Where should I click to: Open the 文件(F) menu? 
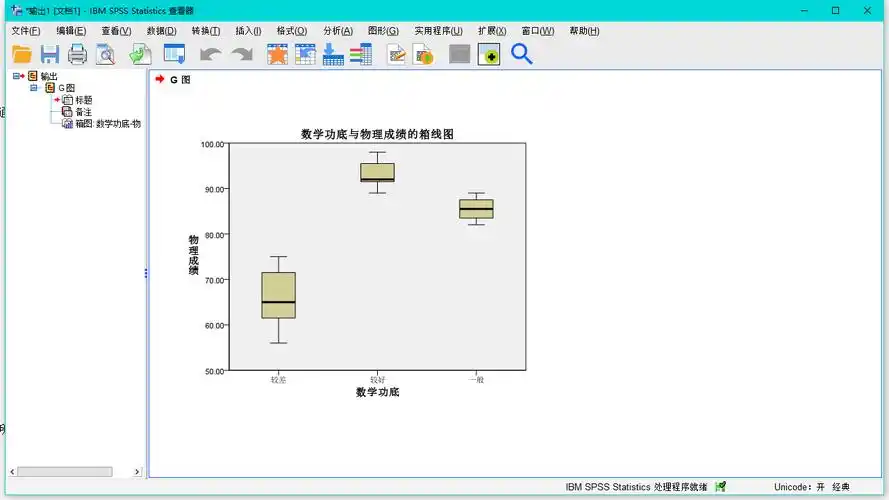[x=26, y=31]
